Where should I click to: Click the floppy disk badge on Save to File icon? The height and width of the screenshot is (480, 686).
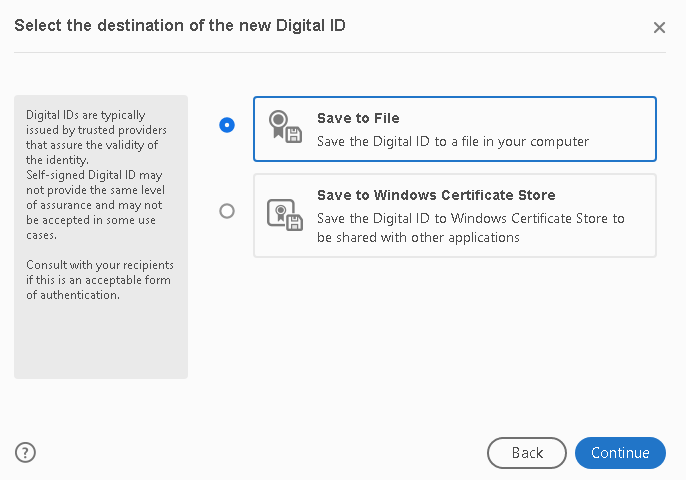coord(294,134)
